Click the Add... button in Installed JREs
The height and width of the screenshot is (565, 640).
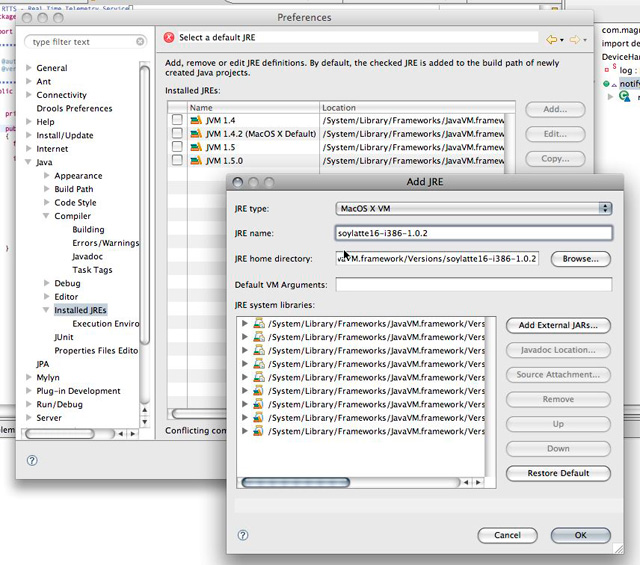pos(555,109)
